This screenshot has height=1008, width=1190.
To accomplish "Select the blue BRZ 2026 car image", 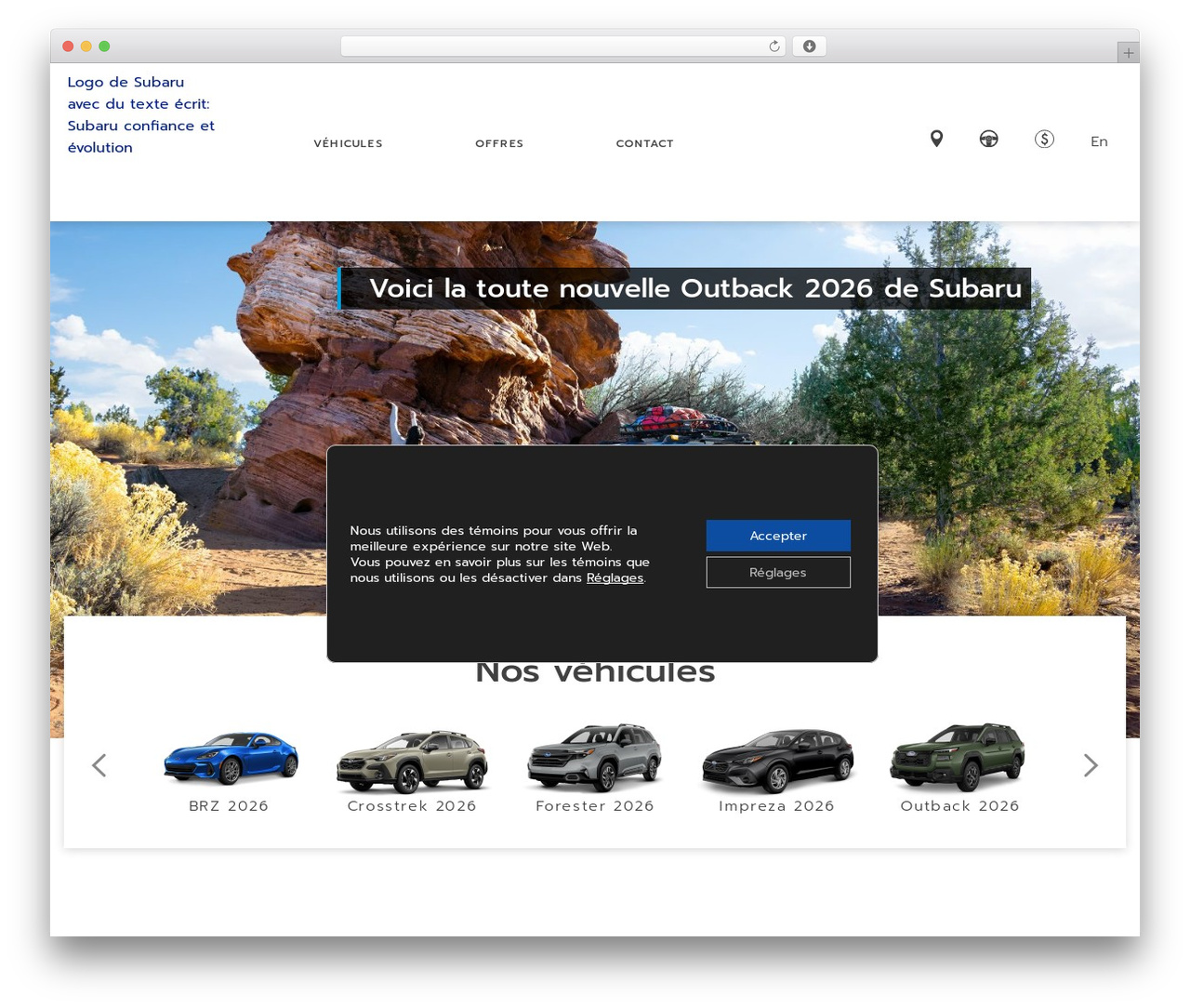I will tap(230, 757).
